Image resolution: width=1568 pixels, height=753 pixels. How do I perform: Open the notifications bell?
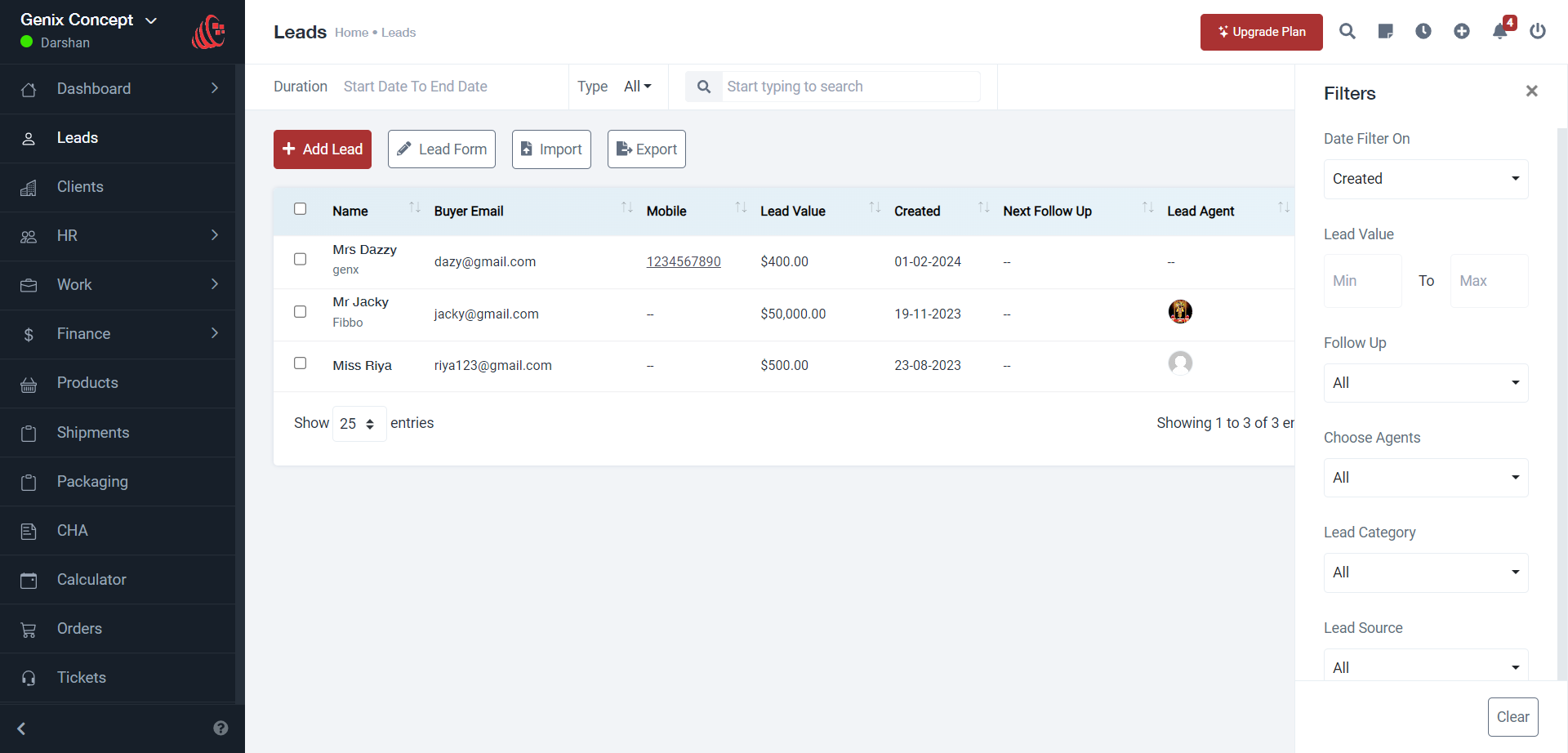click(1500, 31)
